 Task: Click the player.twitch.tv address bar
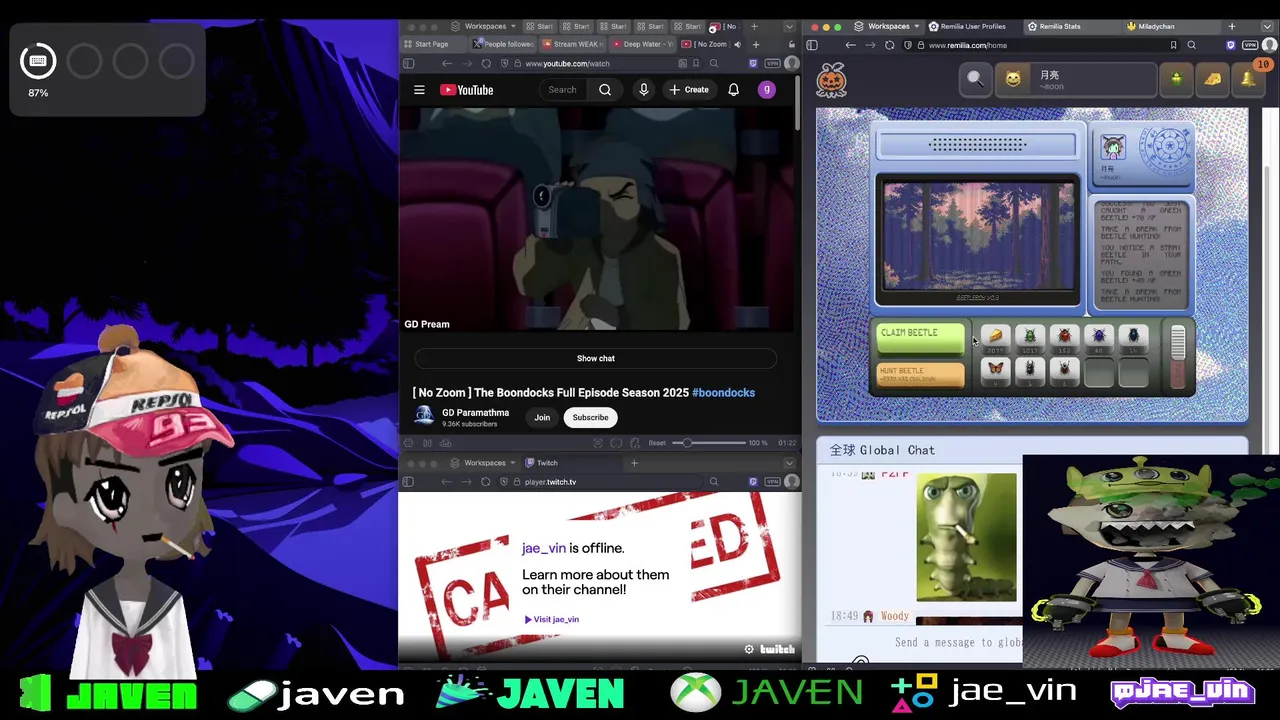[x=600, y=482]
